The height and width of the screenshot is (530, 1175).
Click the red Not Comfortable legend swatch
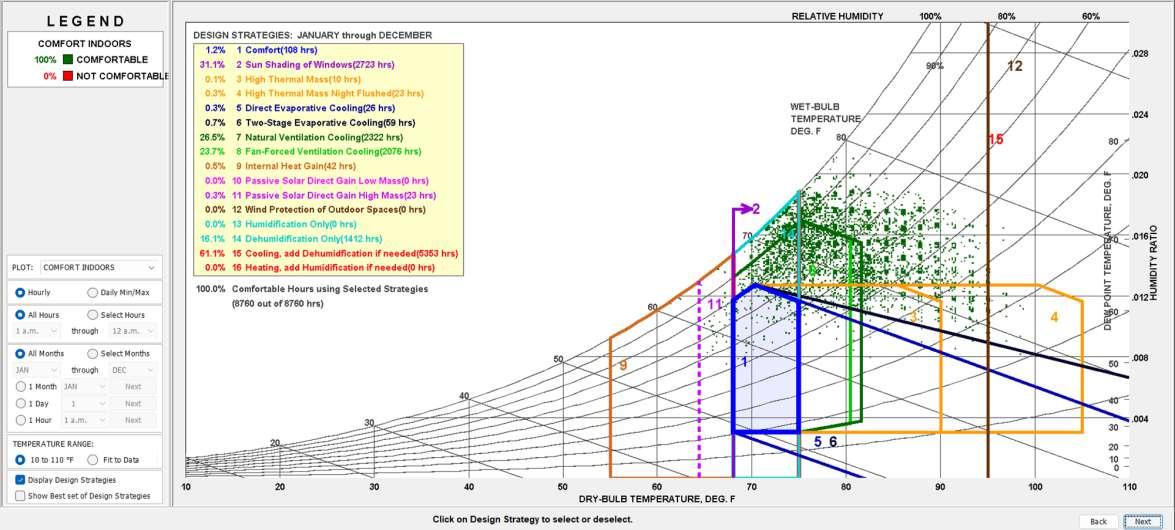(x=67, y=76)
